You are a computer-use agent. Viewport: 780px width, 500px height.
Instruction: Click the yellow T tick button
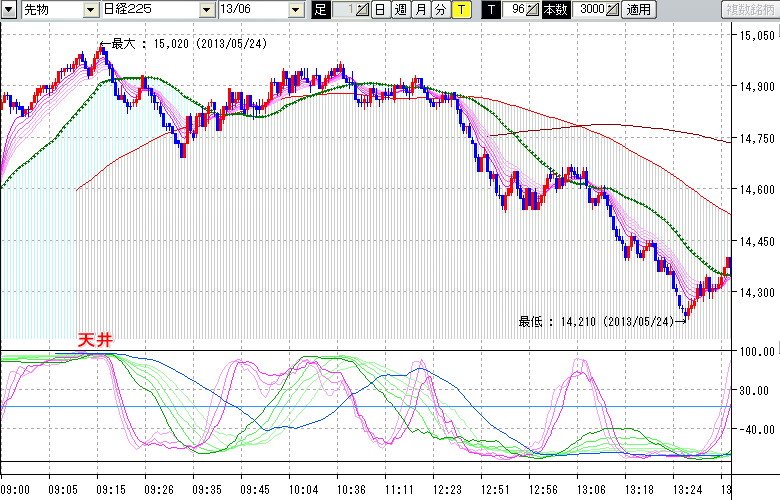pos(461,10)
